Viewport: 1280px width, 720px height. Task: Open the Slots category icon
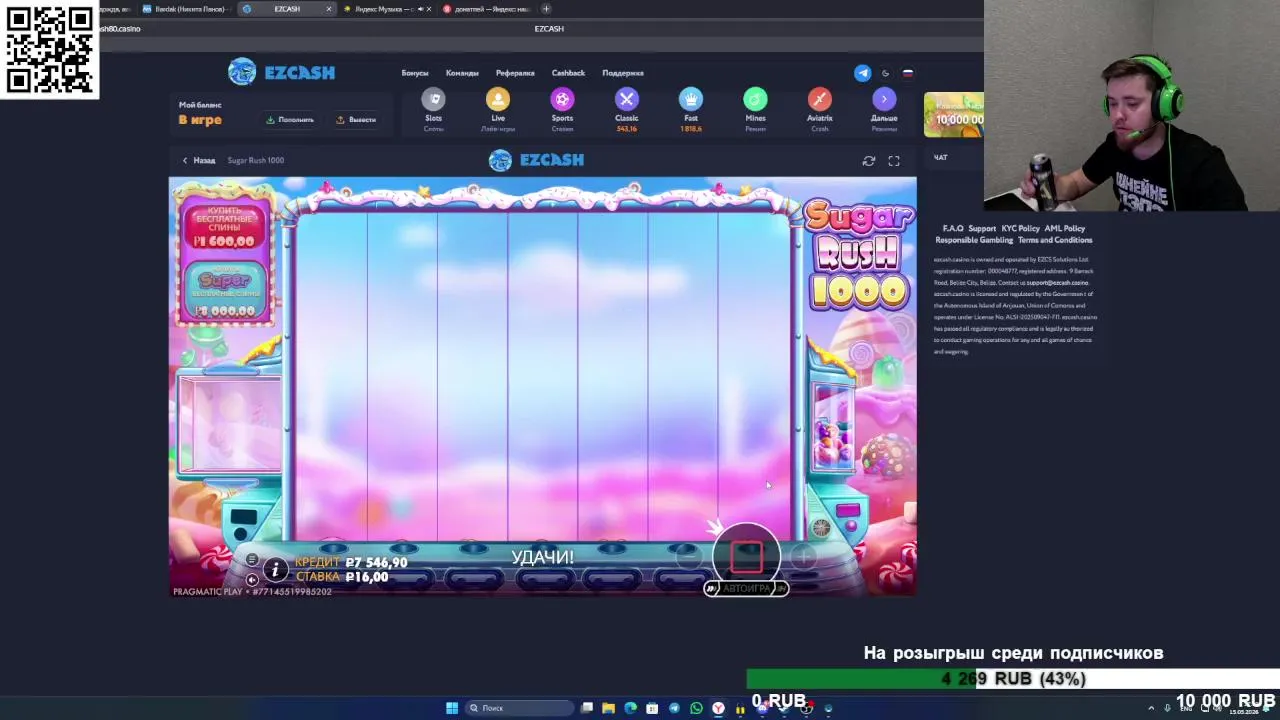(x=433, y=99)
